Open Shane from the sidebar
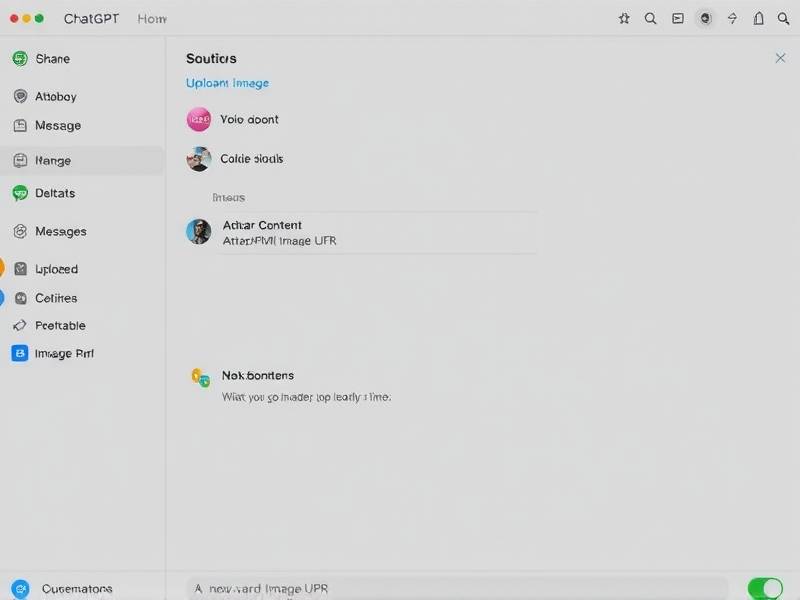 point(52,59)
